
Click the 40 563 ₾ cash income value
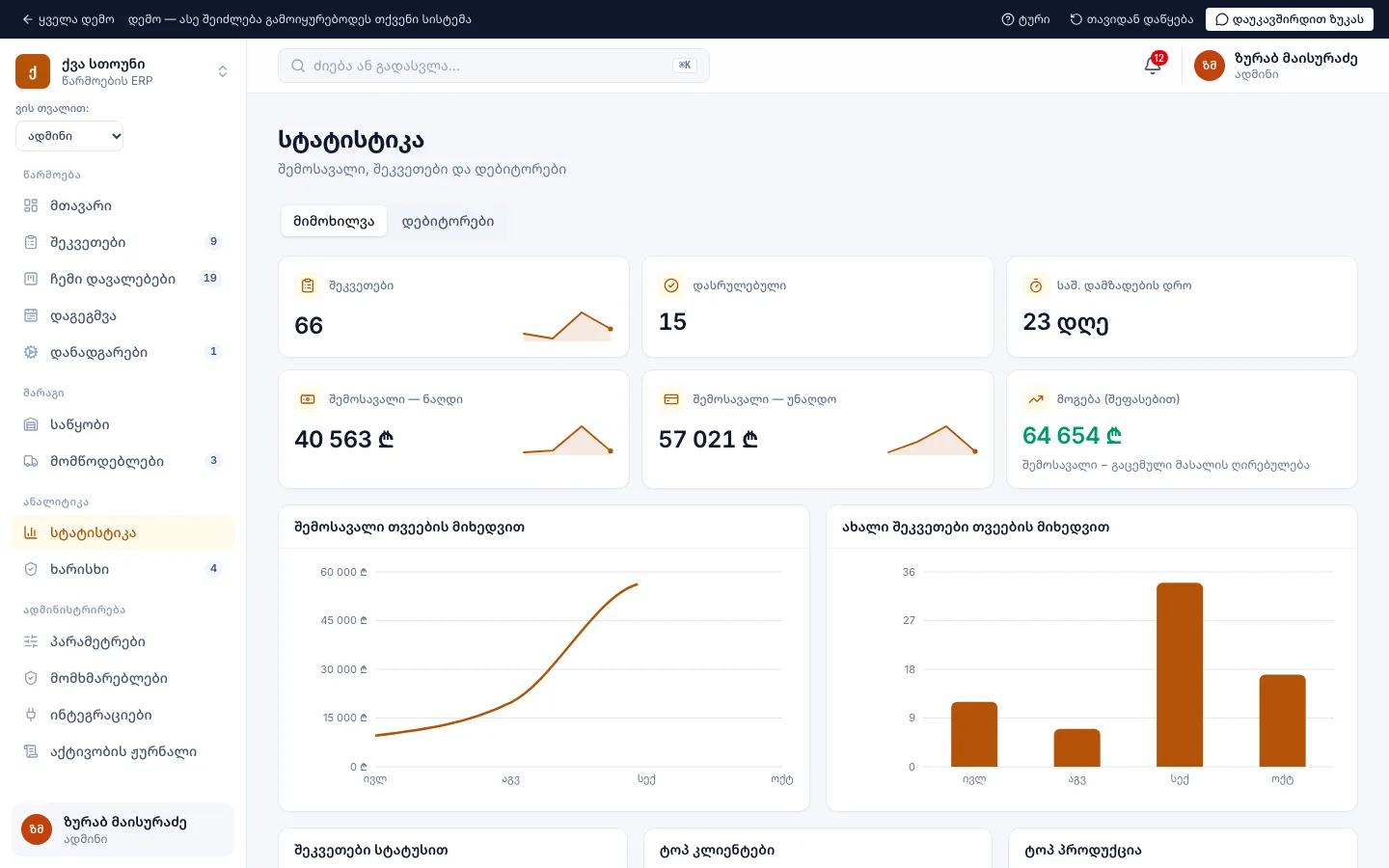pos(344,440)
